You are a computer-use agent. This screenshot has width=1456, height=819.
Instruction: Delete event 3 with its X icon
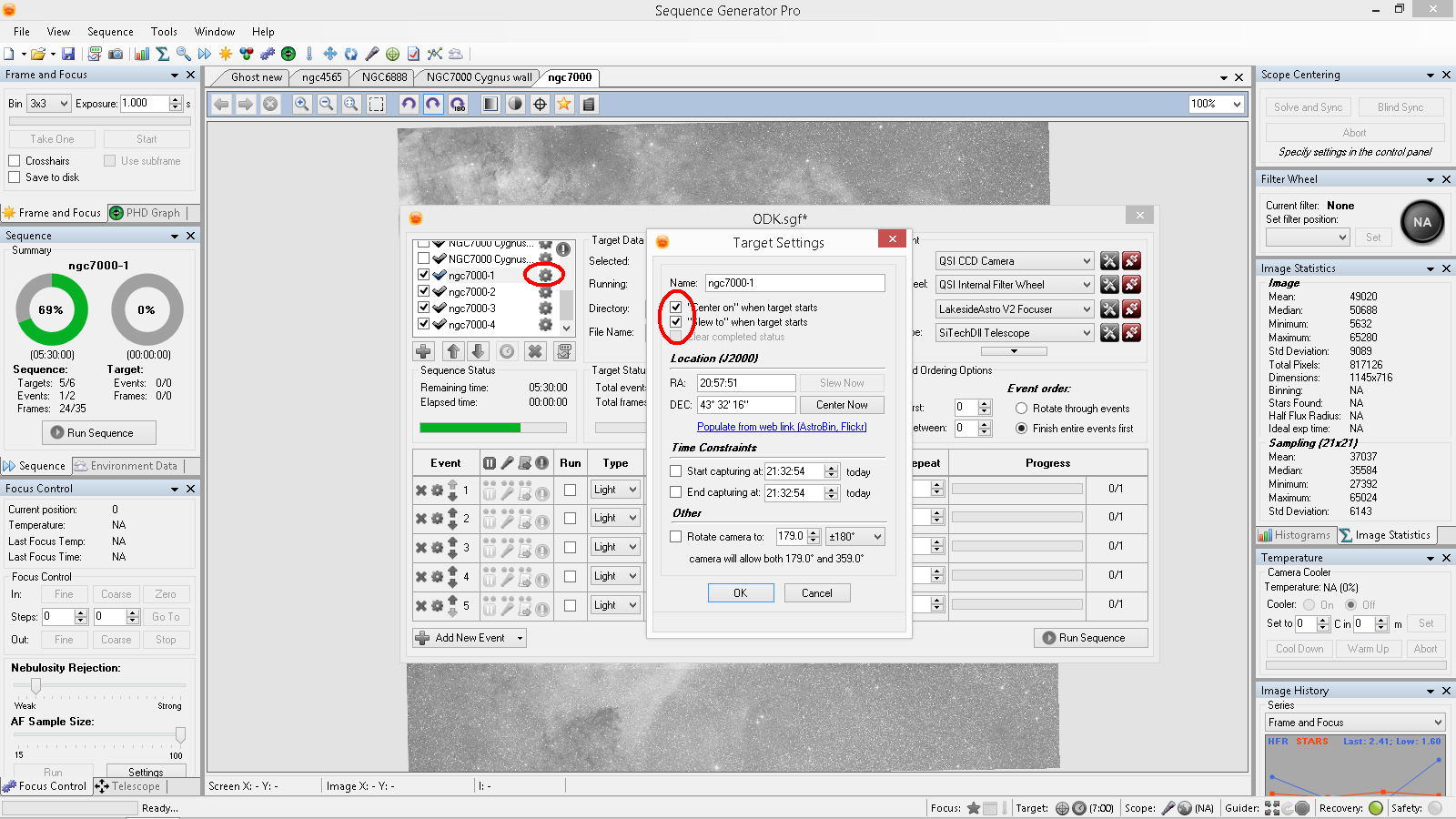[x=421, y=548]
